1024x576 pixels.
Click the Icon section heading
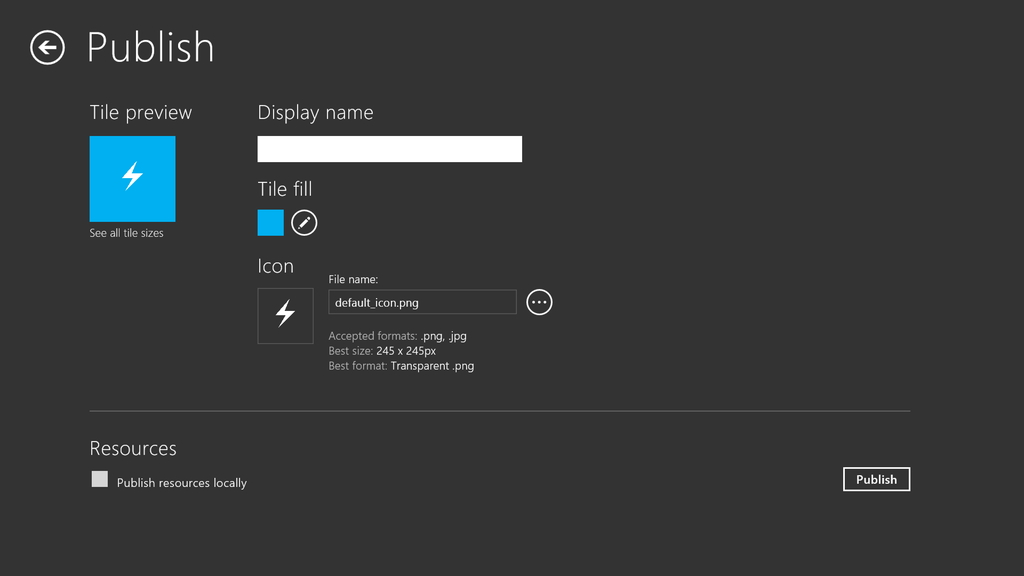pyautogui.click(x=276, y=266)
